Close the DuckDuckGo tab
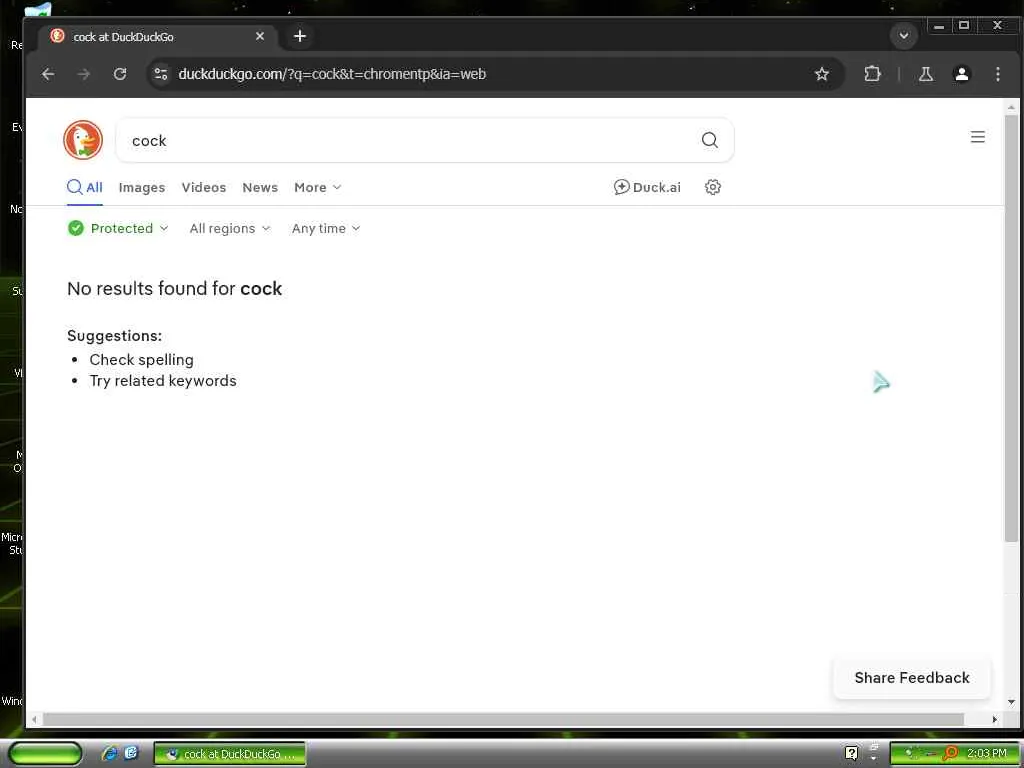 [x=260, y=36]
